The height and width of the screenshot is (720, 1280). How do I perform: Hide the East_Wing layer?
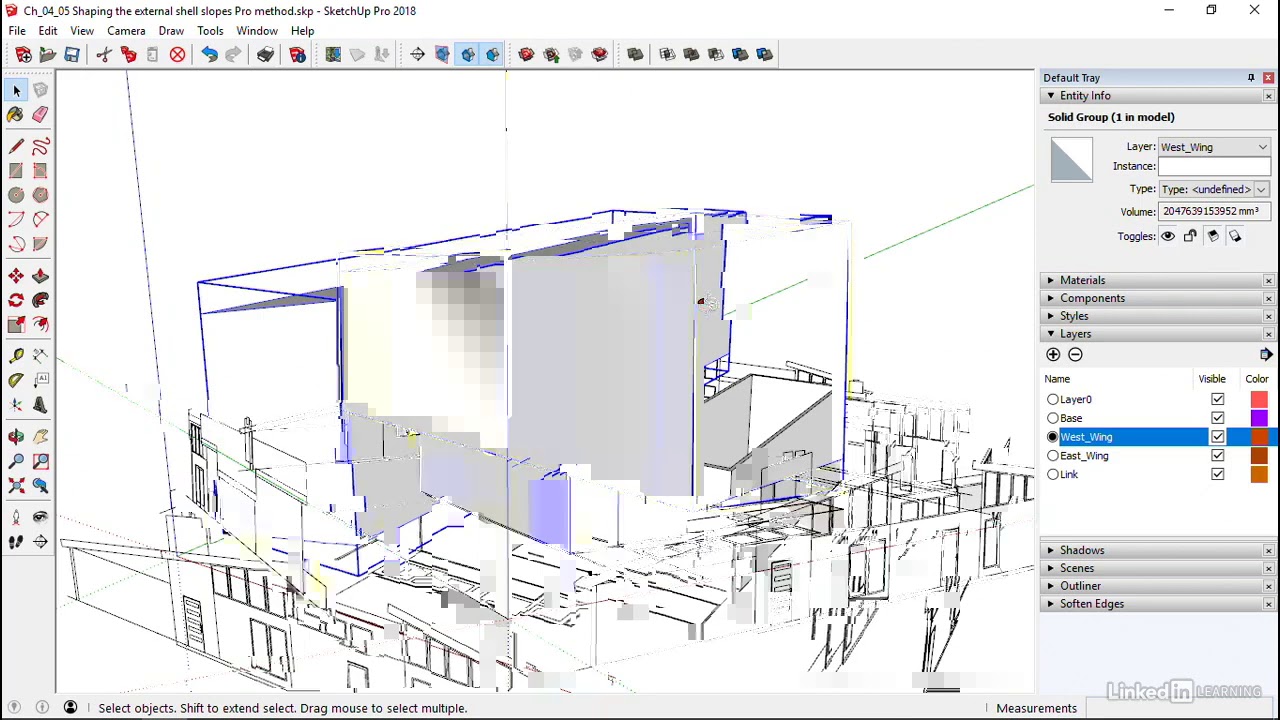click(1217, 456)
